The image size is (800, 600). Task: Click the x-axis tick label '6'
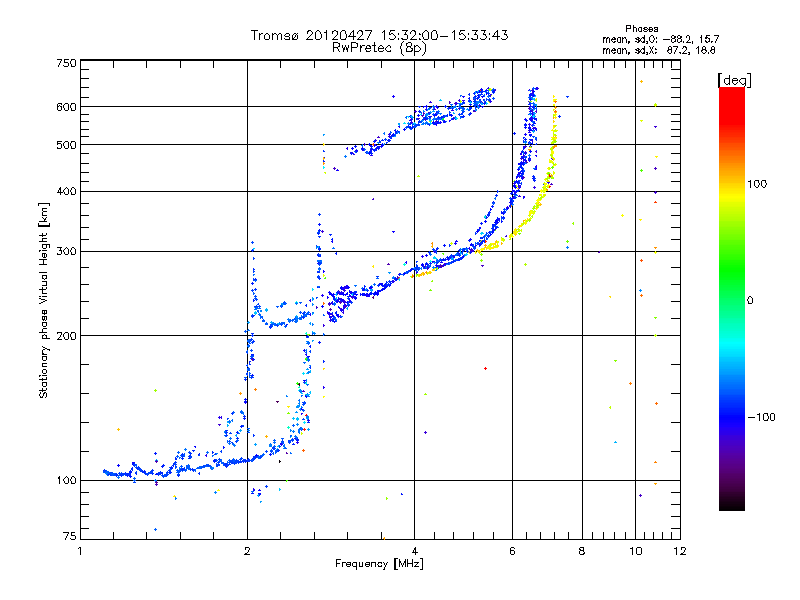pyautogui.click(x=512, y=551)
